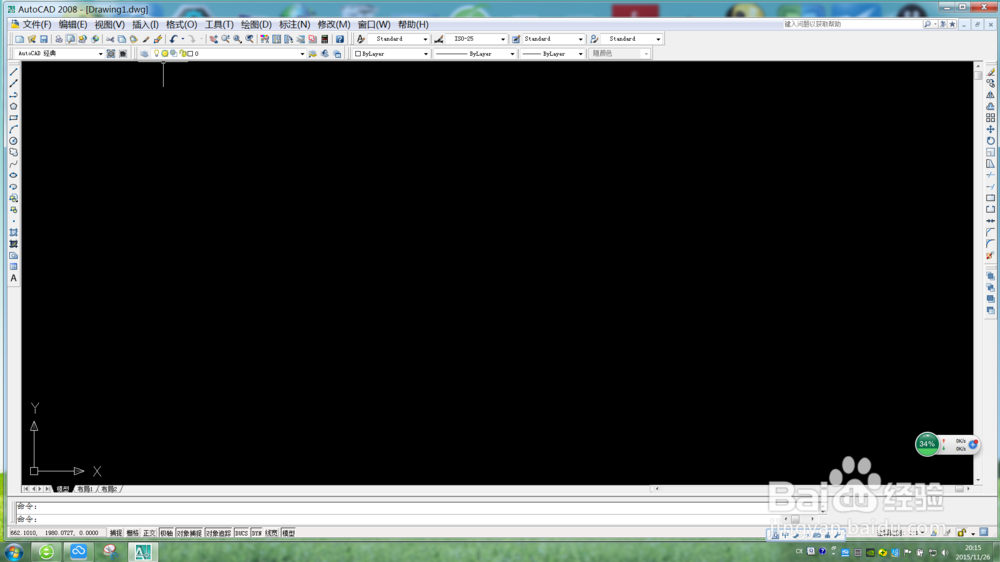Click the Windows Start button

pos(13,552)
